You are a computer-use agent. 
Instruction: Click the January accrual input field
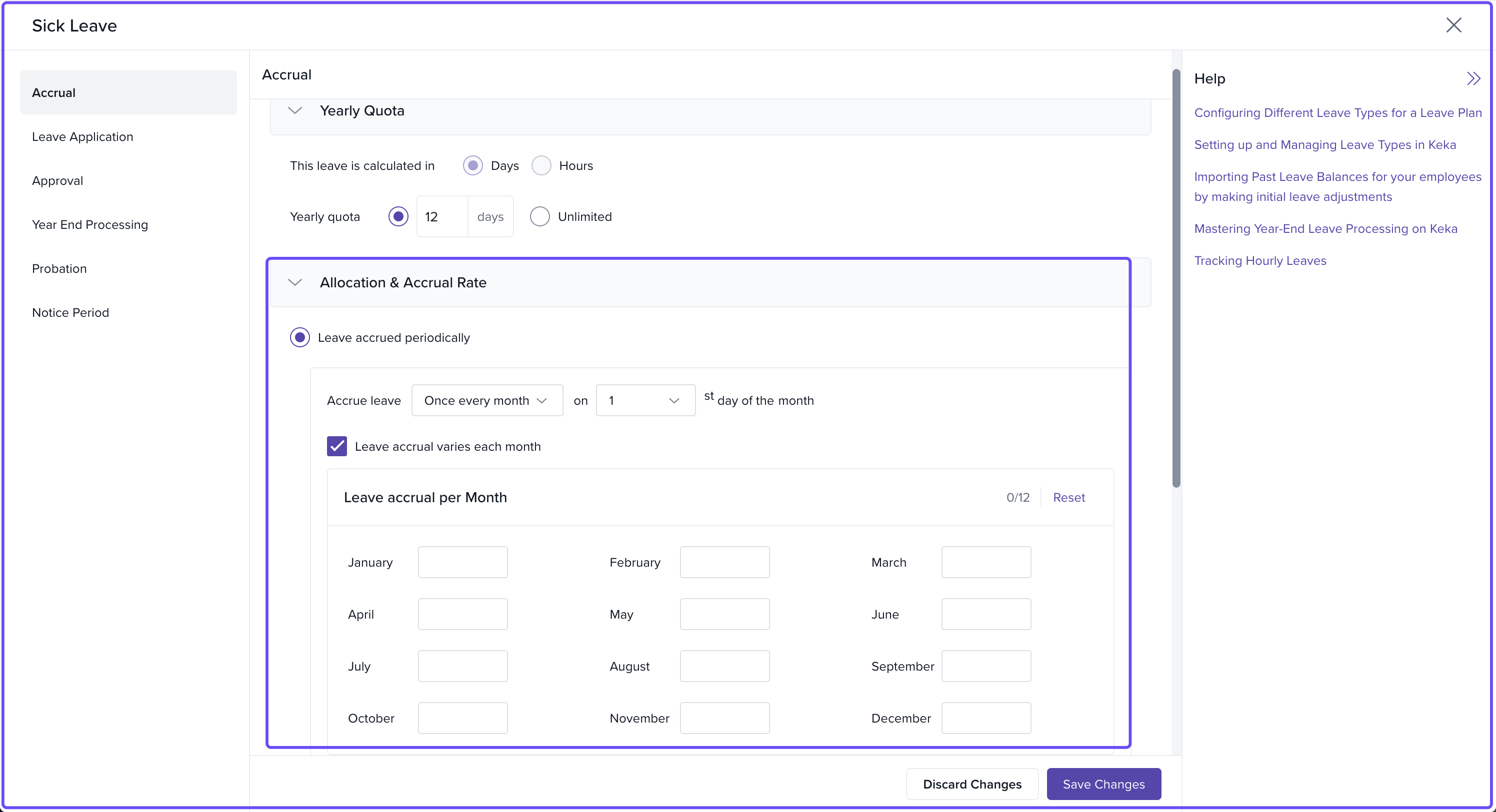point(462,562)
